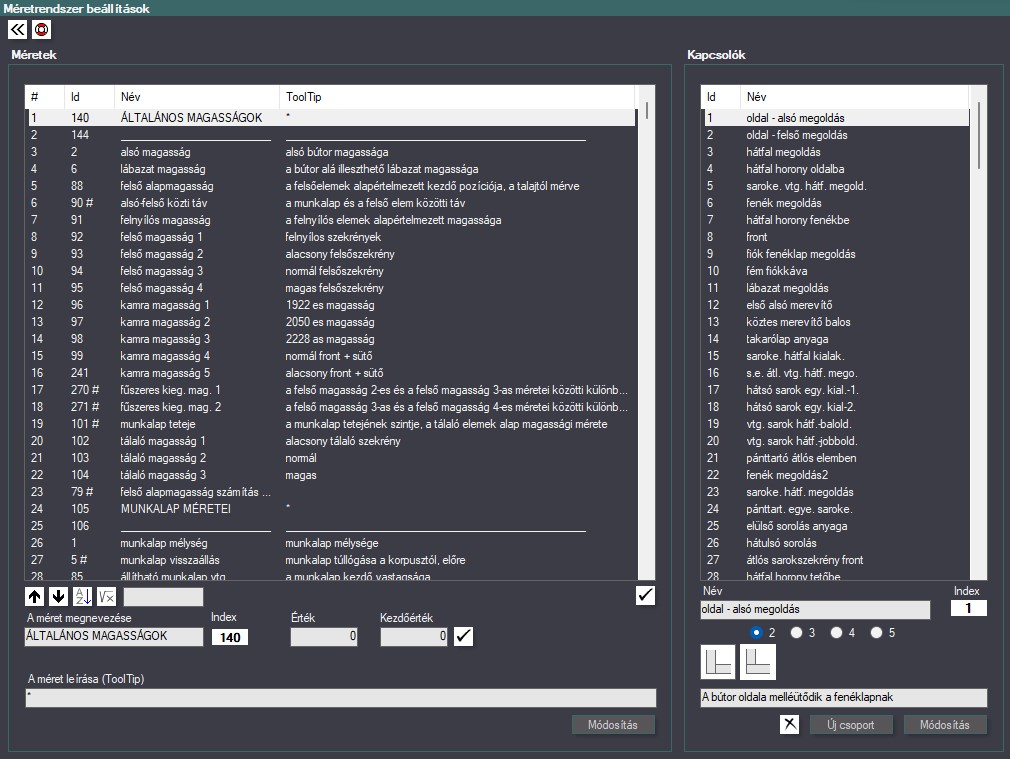
Task: Select oldal - felső megoldás in Kapcsolók
Action: [x=835, y=135]
